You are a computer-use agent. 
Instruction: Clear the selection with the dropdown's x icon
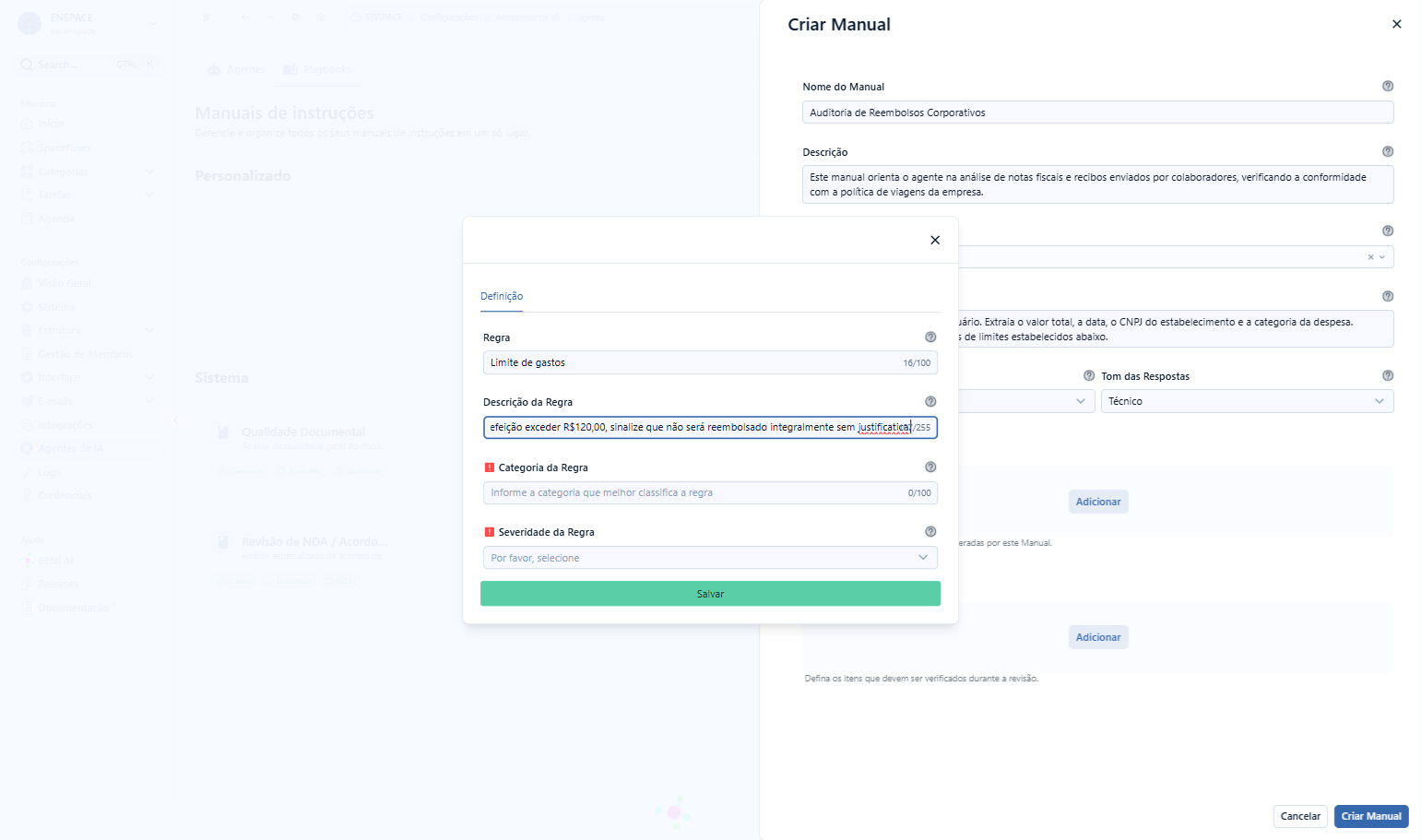[1370, 257]
